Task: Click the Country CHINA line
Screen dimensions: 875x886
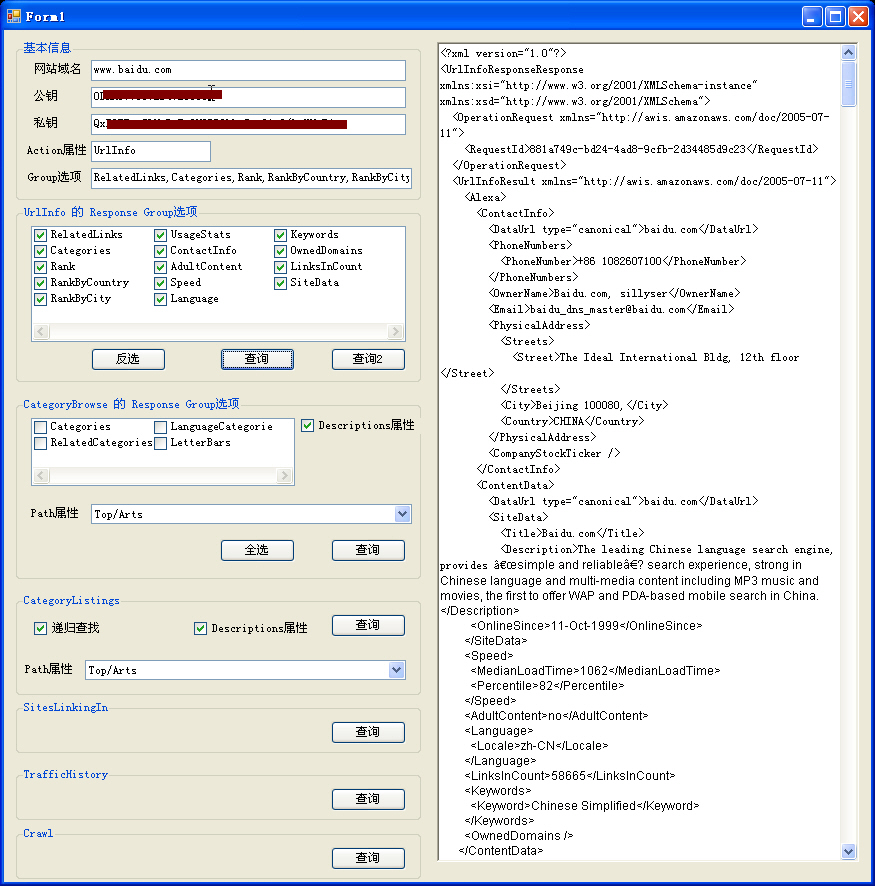Action: [x=572, y=421]
